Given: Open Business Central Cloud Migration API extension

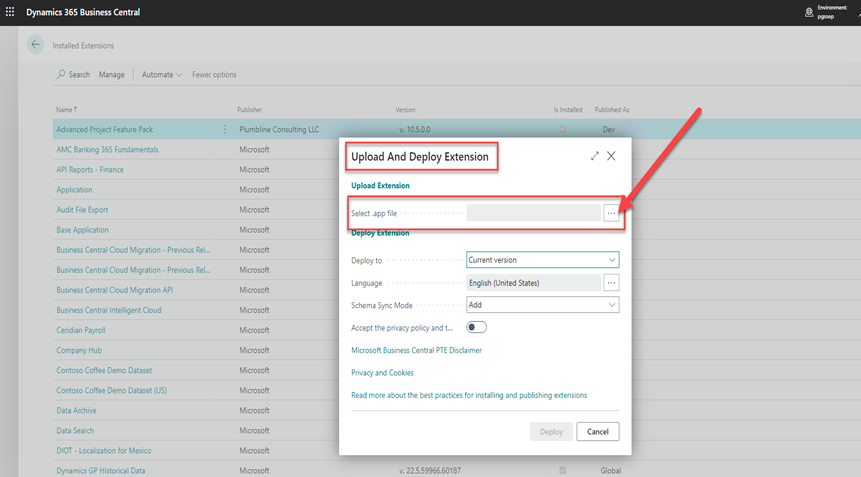Looking at the screenshot, I should click(114, 290).
